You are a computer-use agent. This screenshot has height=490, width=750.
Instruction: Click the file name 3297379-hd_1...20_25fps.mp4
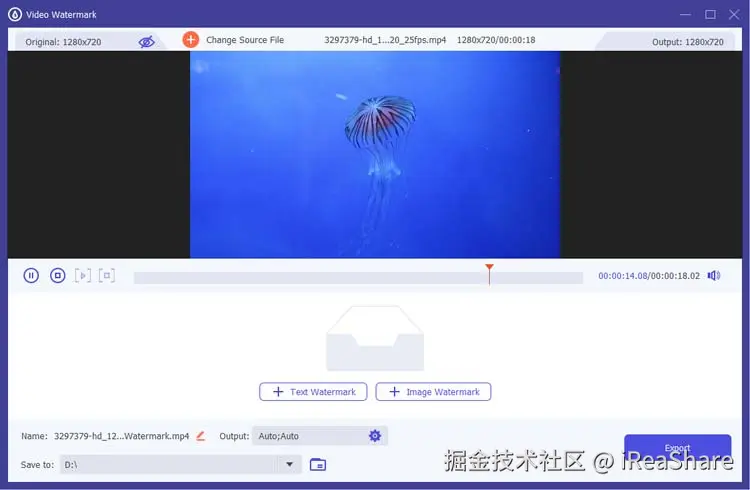pos(385,40)
